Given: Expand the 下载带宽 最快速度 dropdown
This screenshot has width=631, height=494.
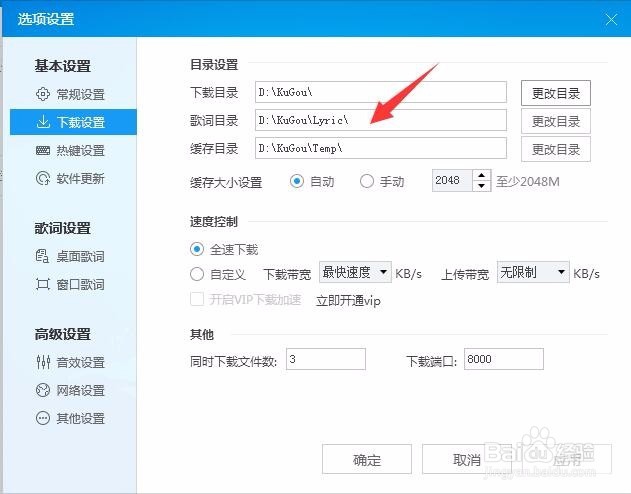Looking at the screenshot, I should click(x=355, y=272).
